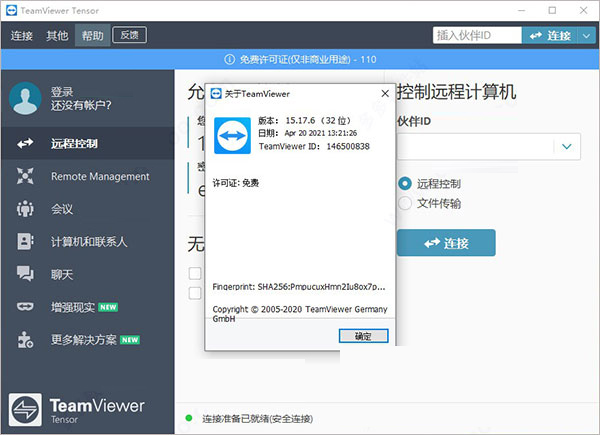
Task: Click the version text 15.17.6
Action: (300, 121)
